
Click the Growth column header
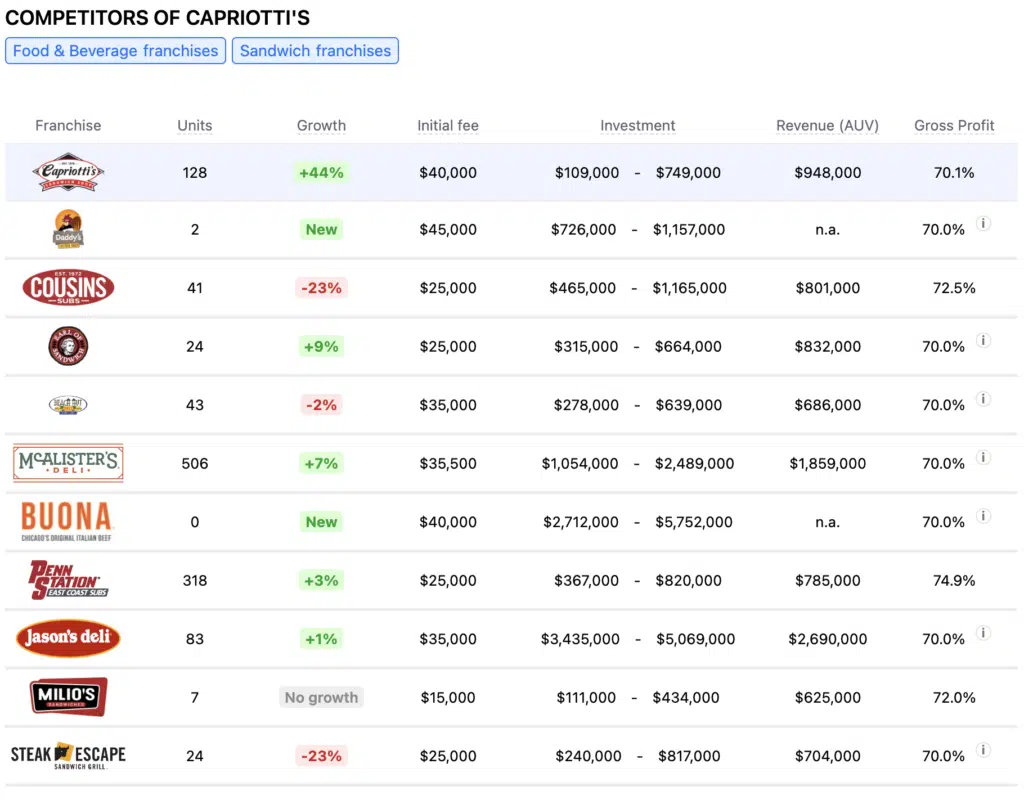coord(321,126)
